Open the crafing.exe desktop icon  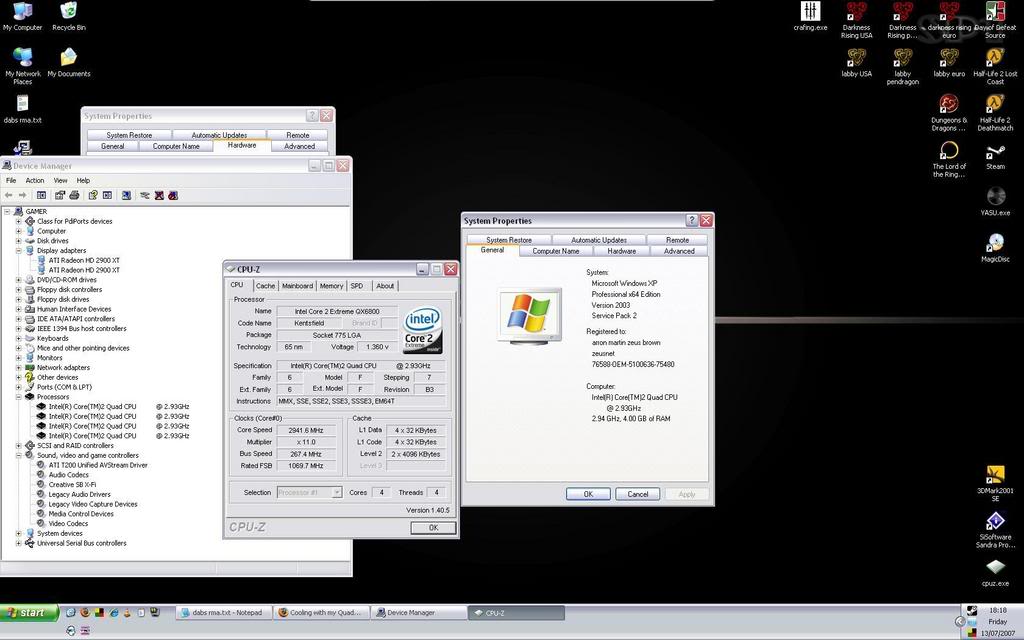(x=810, y=16)
